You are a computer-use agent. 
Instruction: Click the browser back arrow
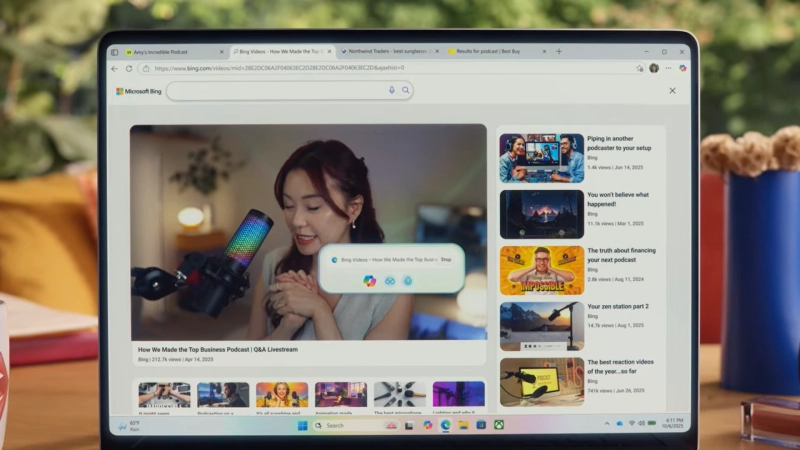click(x=115, y=69)
